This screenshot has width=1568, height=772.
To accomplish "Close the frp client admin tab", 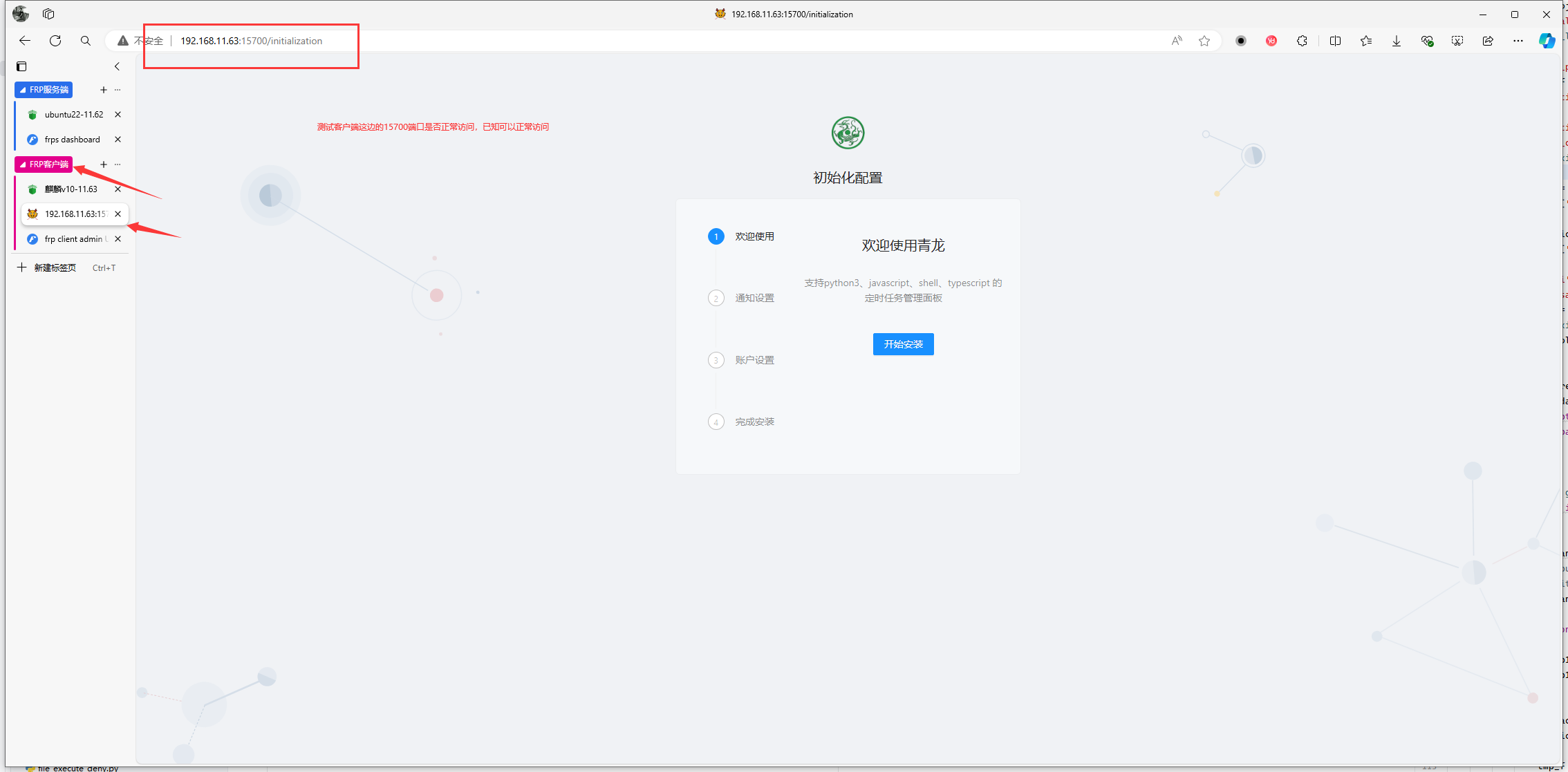I will click(x=118, y=239).
